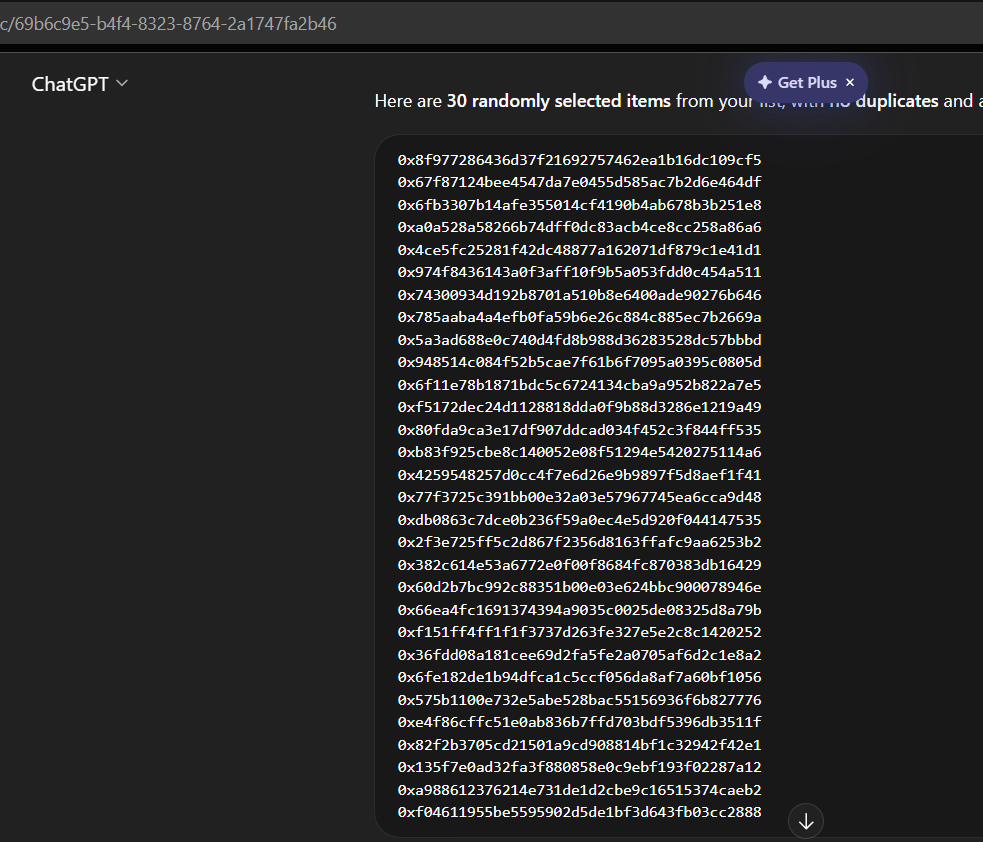The image size is (983, 842).
Task: Click address 0x575b1100e732e5abe528bac55156936f6b827776
Action: (579, 700)
